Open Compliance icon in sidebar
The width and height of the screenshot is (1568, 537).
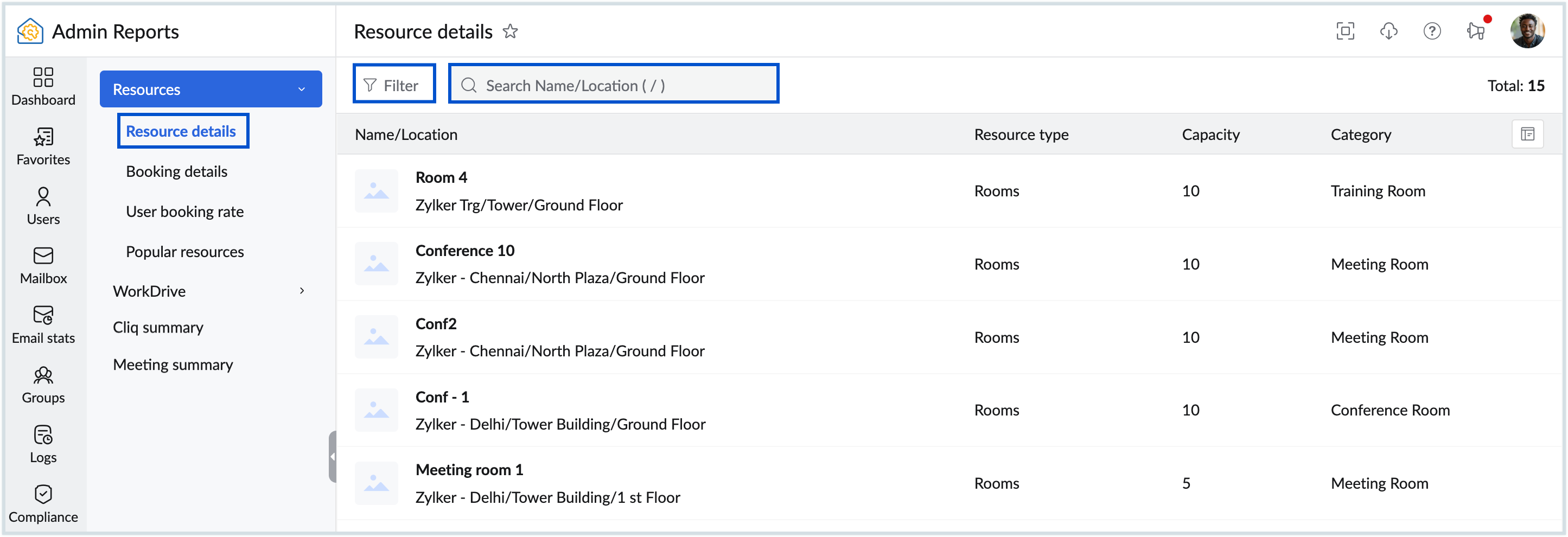pyautogui.click(x=43, y=503)
